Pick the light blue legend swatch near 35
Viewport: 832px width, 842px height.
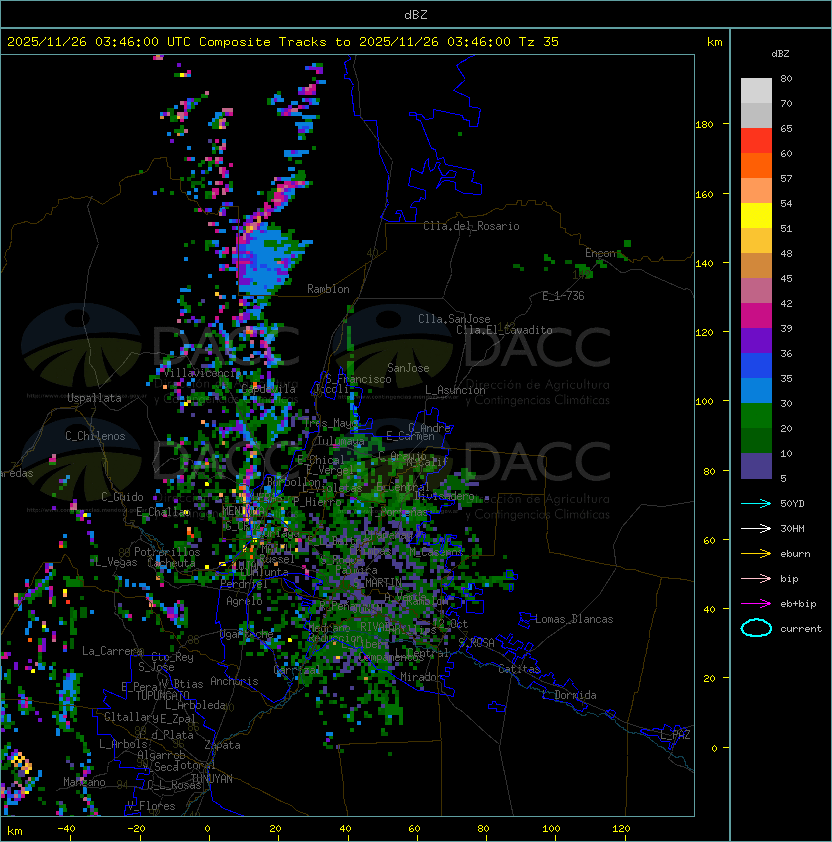(756, 390)
